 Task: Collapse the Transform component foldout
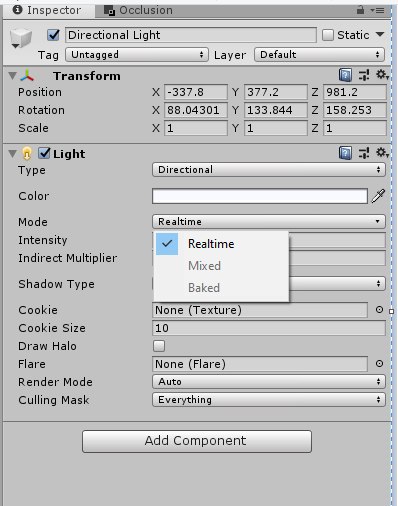point(12,76)
